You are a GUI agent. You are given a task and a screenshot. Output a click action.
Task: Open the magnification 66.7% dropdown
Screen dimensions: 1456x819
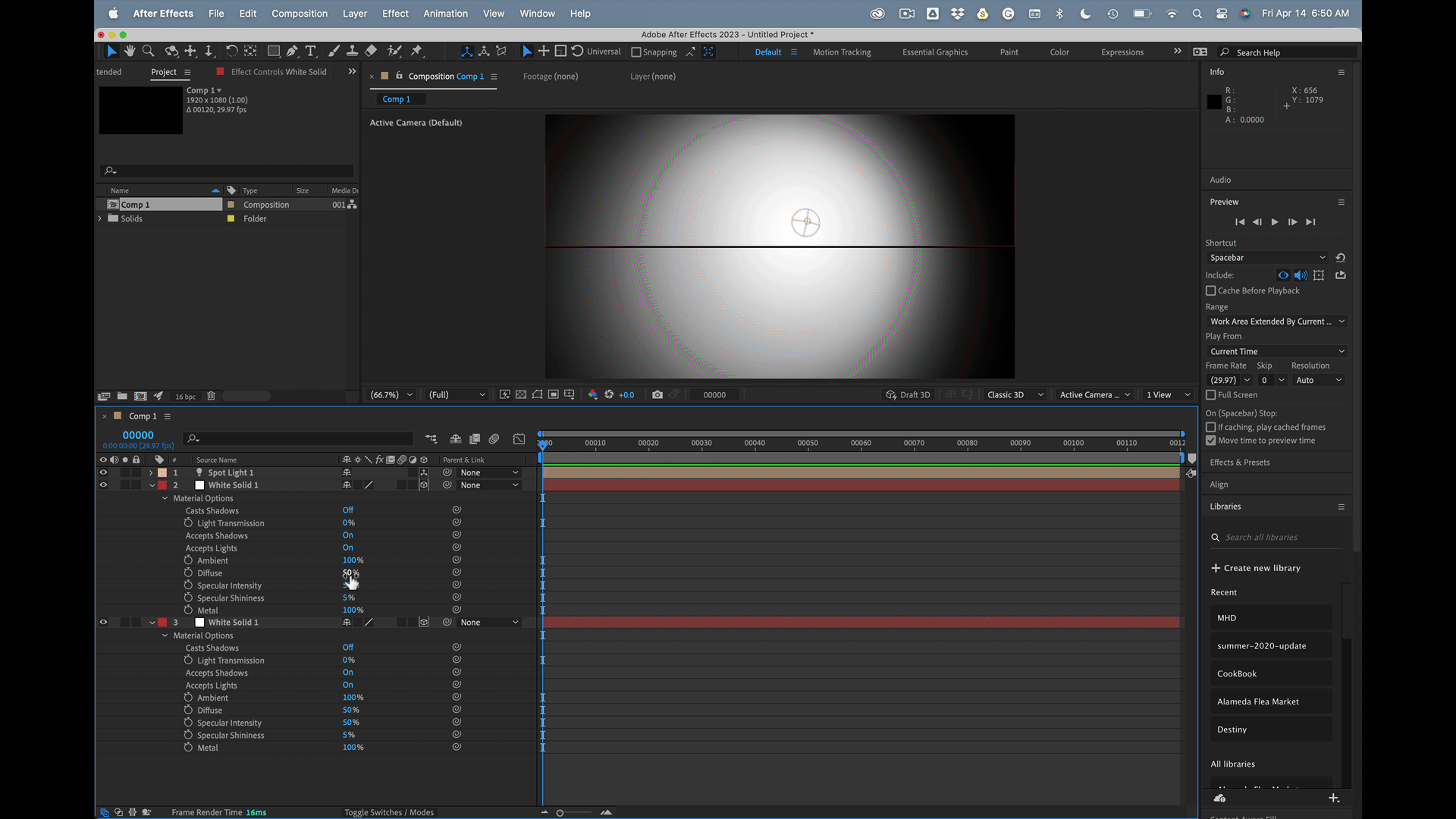(x=391, y=394)
